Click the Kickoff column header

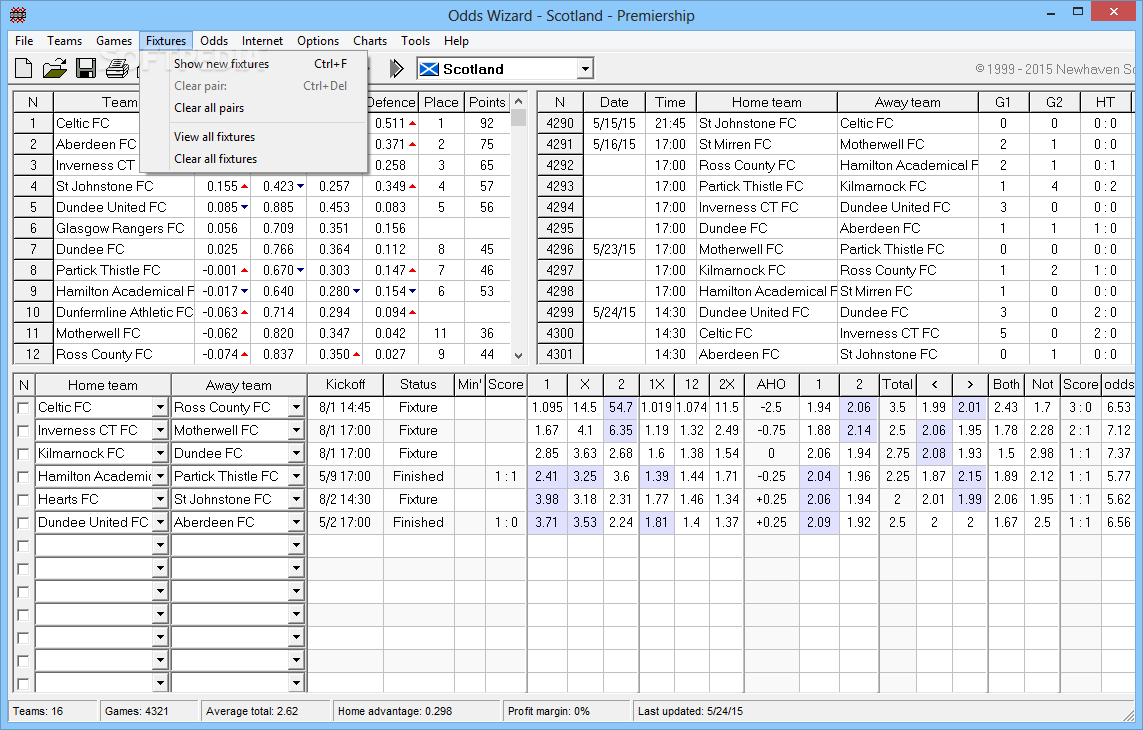coord(346,385)
